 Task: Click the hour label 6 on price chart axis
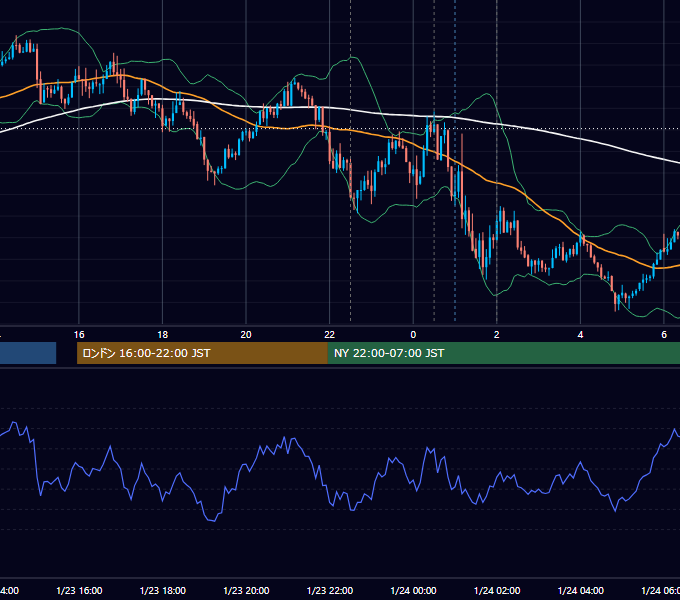664,335
